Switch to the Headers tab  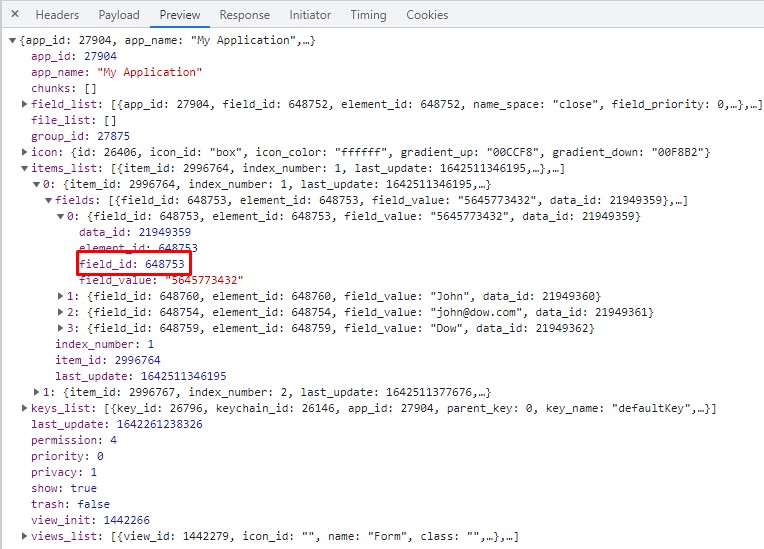pos(57,15)
